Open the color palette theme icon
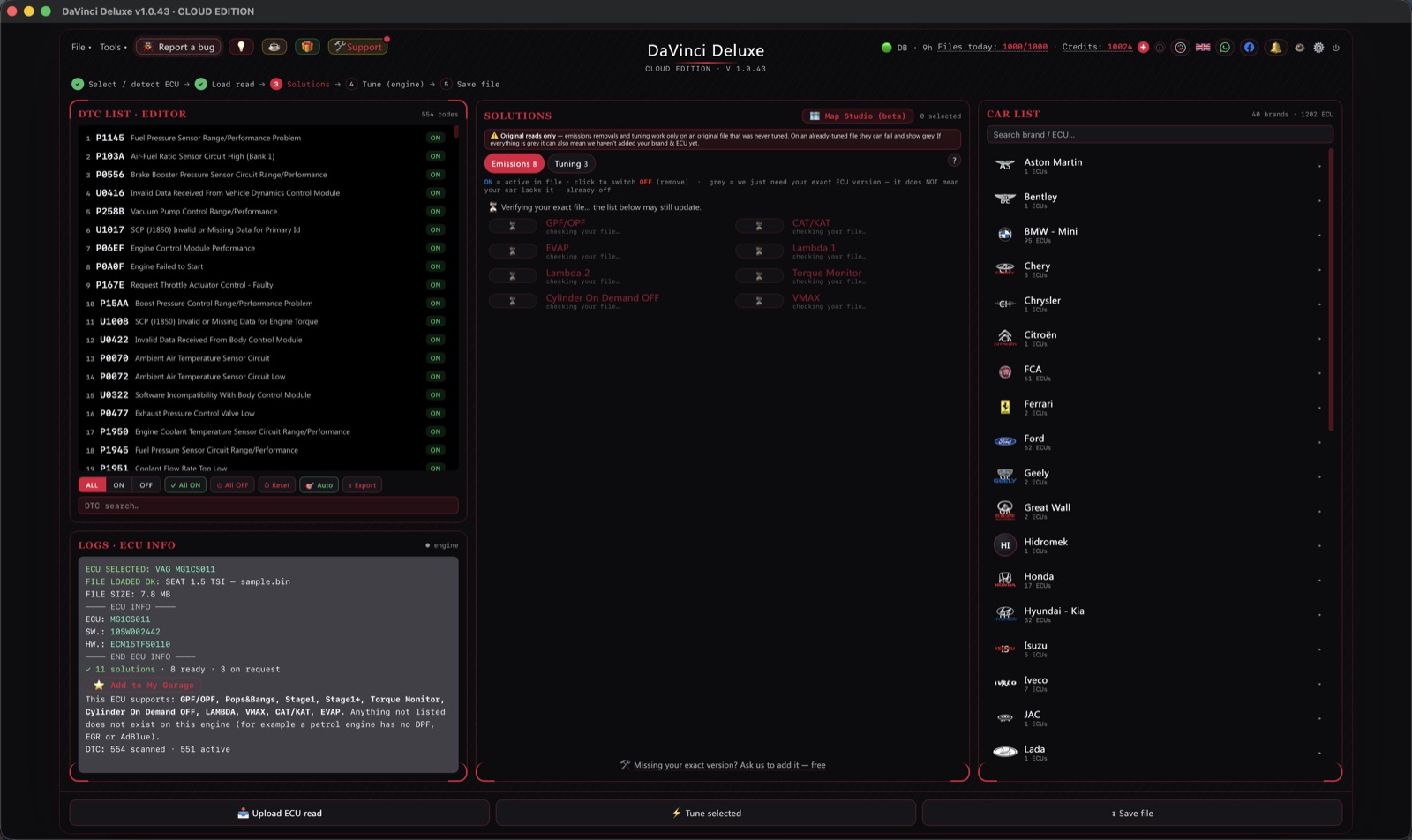This screenshot has width=1412, height=840. click(x=1181, y=48)
